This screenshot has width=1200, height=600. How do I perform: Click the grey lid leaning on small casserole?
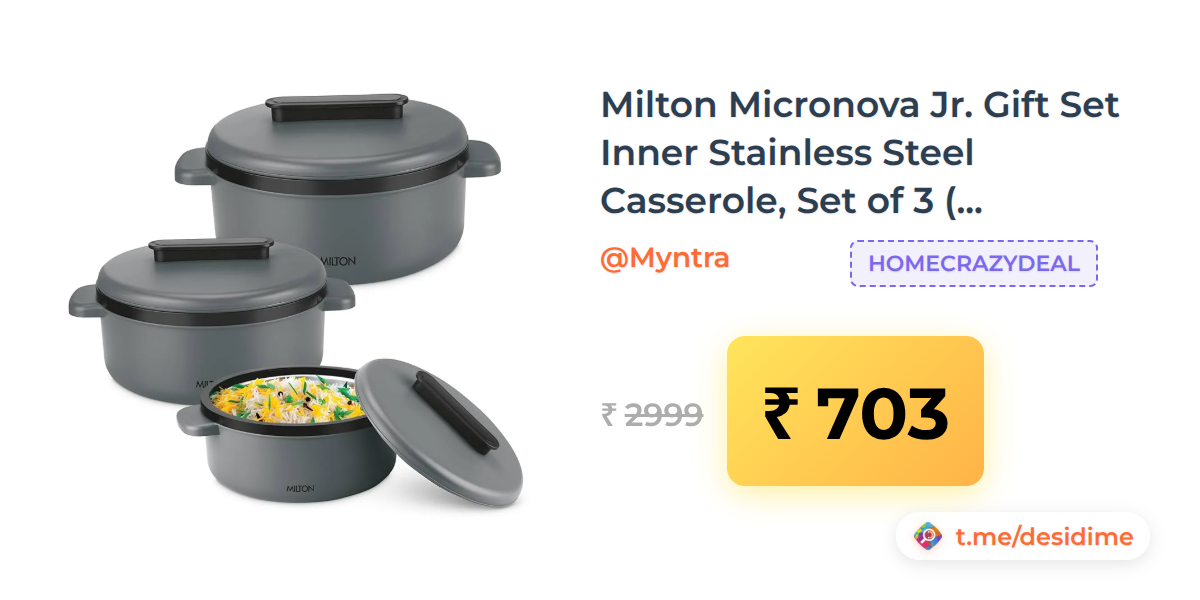(x=440, y=432)
